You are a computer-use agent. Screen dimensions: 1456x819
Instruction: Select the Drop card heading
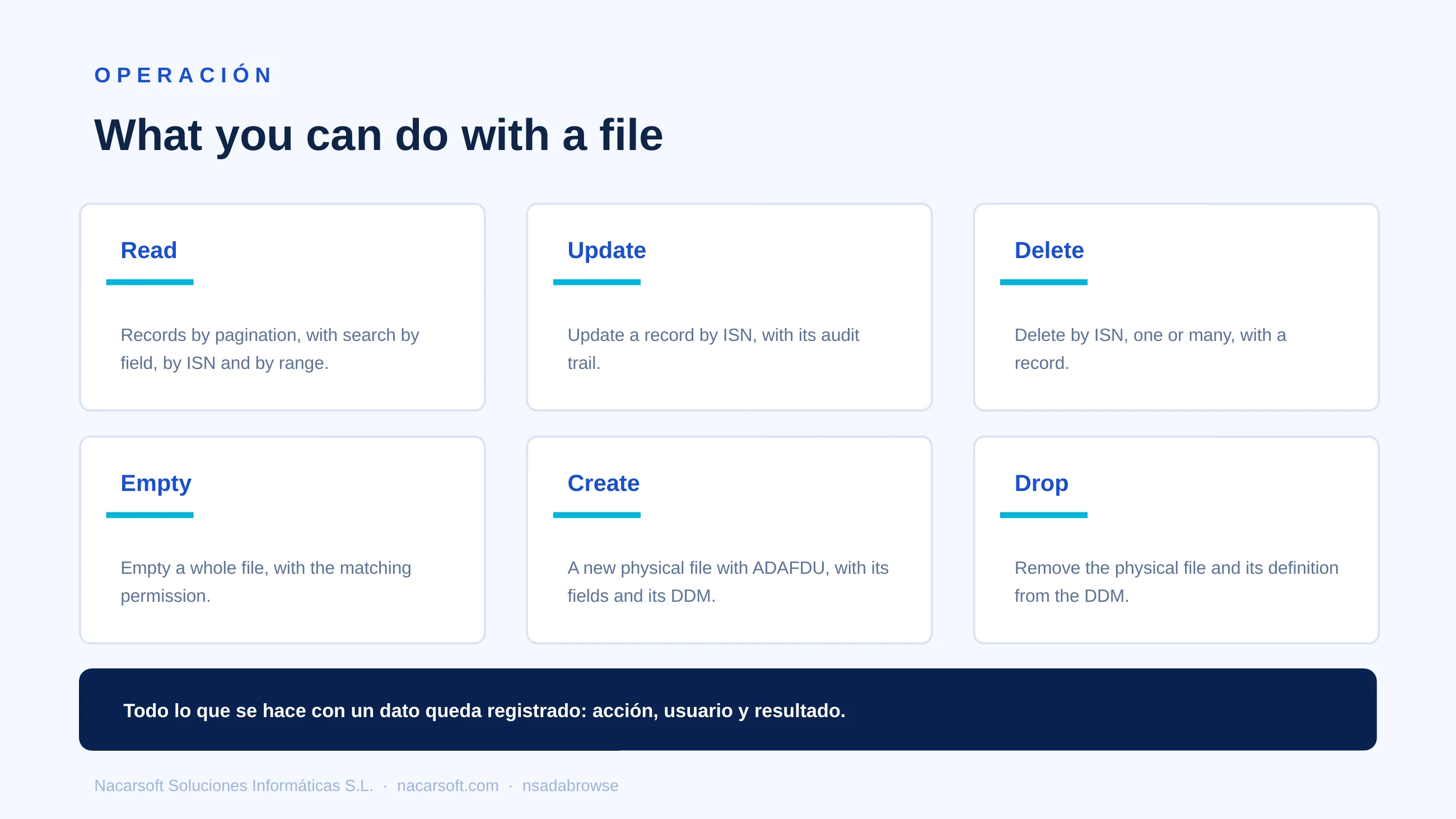click(x=1041, y=484)
